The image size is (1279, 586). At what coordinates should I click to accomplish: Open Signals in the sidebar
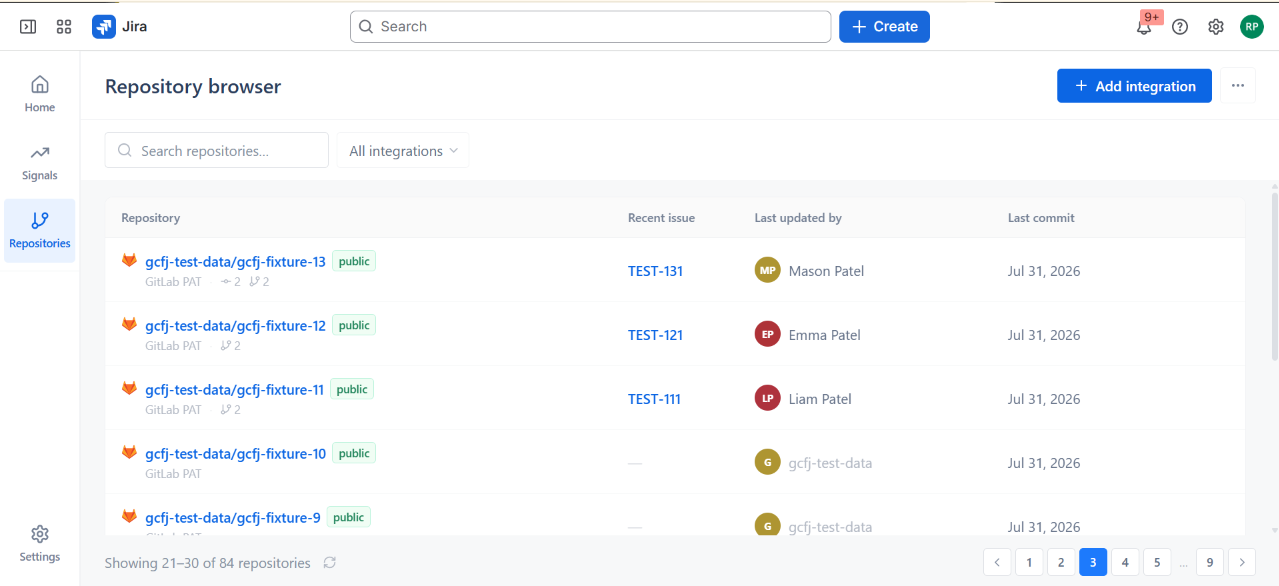coord(40,162)
